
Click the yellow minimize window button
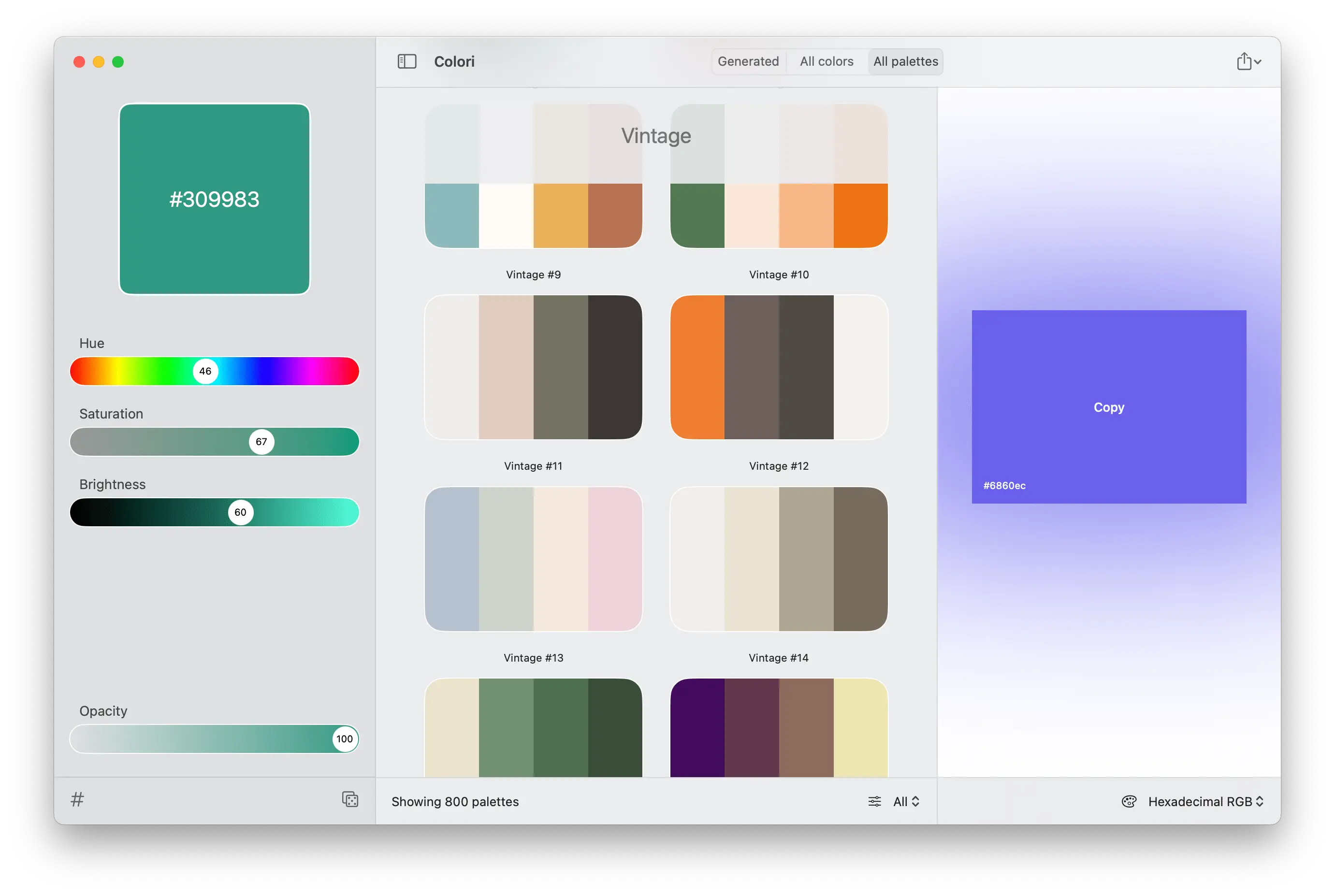click(x=98, y=62)
